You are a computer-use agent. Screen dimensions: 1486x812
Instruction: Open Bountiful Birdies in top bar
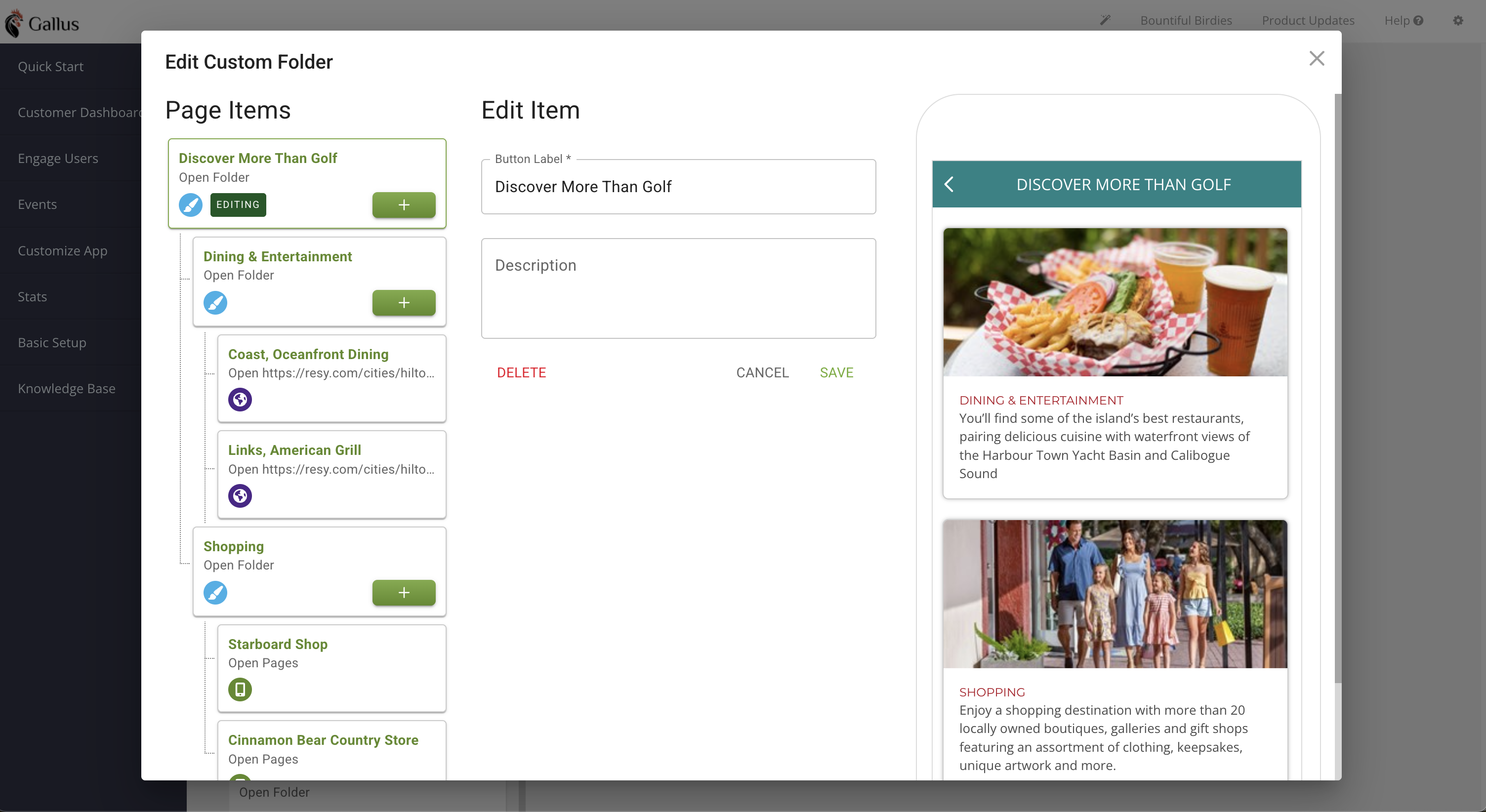point(1186,21)
